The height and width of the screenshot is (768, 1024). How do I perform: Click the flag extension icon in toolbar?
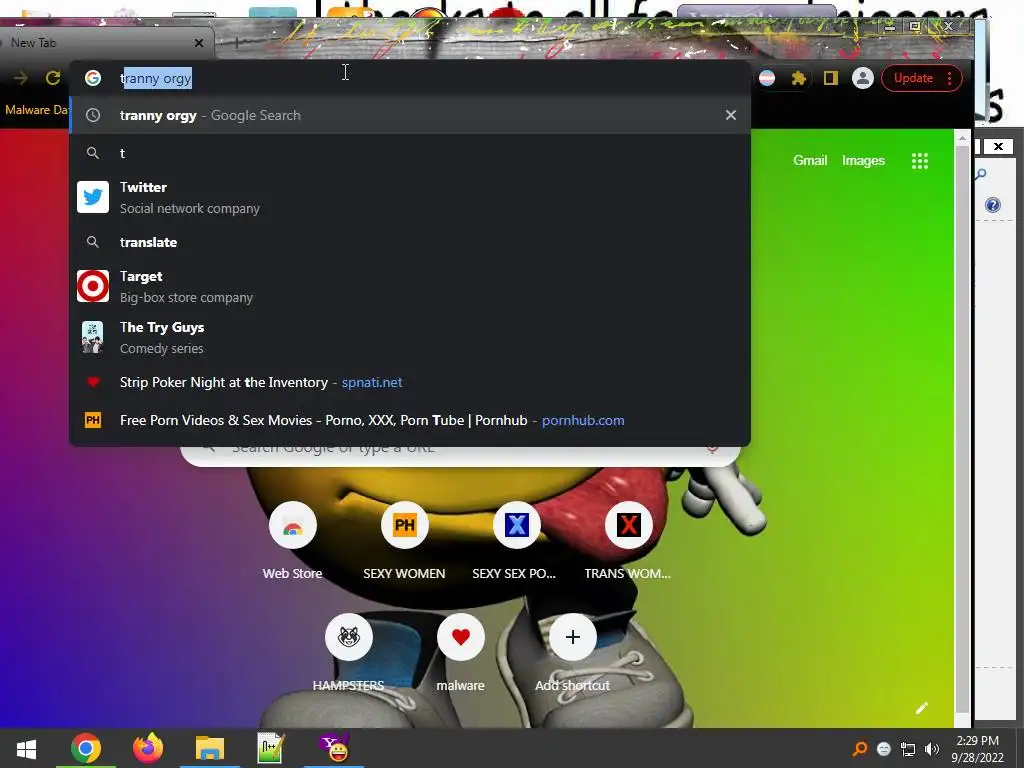[767, 78]
